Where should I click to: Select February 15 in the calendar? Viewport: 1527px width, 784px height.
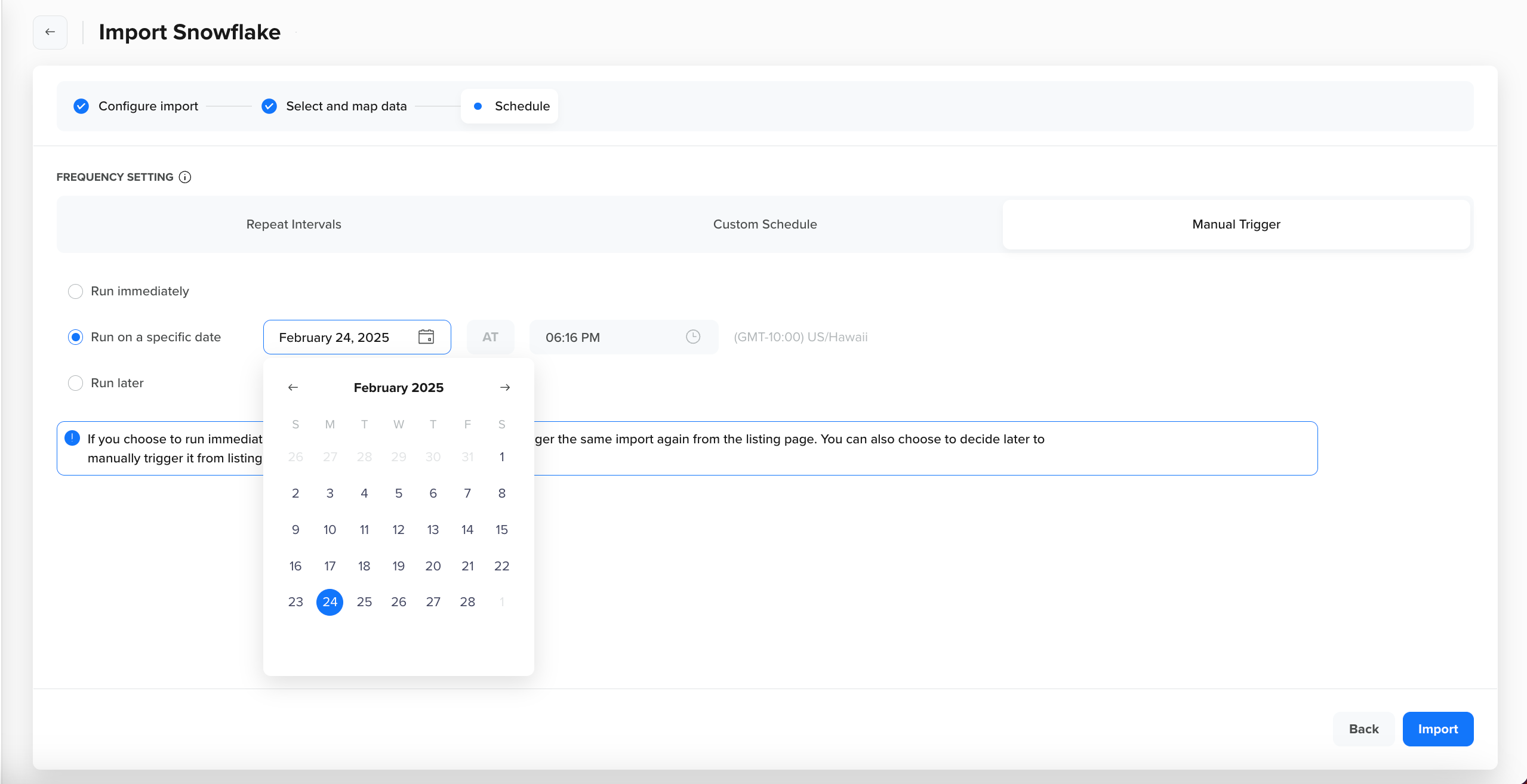tap(502, 529)
